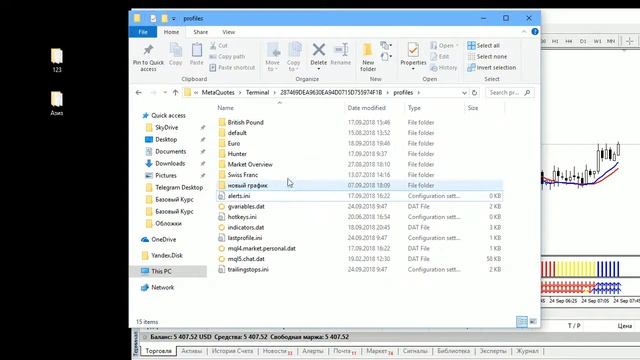This screenshot has height=360, width=640.
Task: Click the History command in ribbon
Action: pos(444,68)
